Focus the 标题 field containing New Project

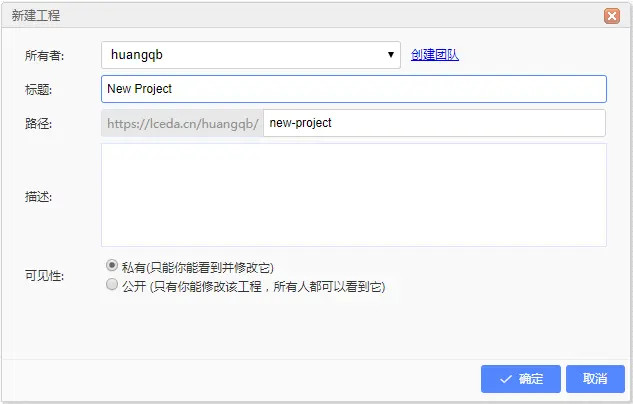coord(354,89)
